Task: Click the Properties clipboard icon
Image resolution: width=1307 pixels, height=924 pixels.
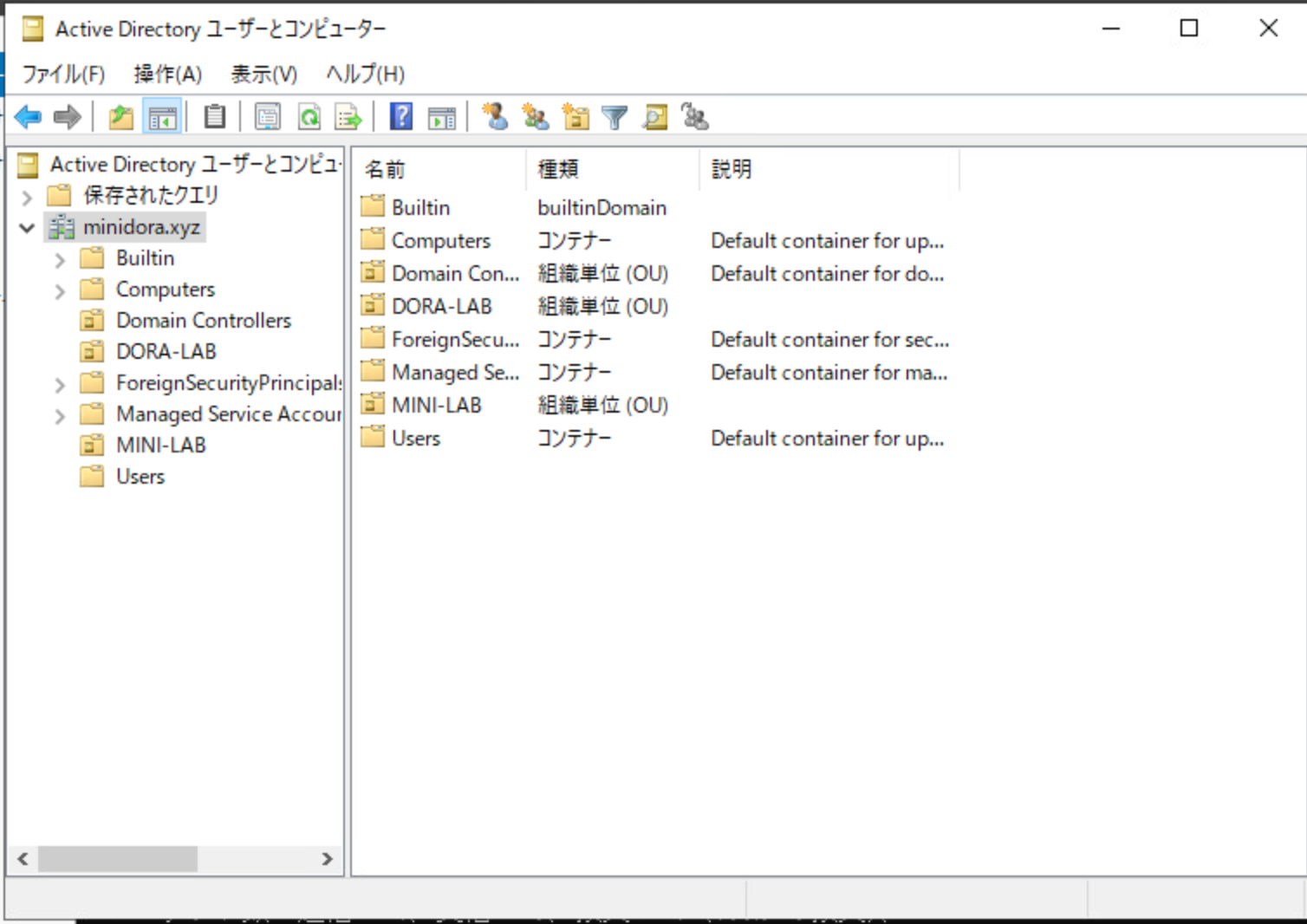Action: click(x=214, y=116)
